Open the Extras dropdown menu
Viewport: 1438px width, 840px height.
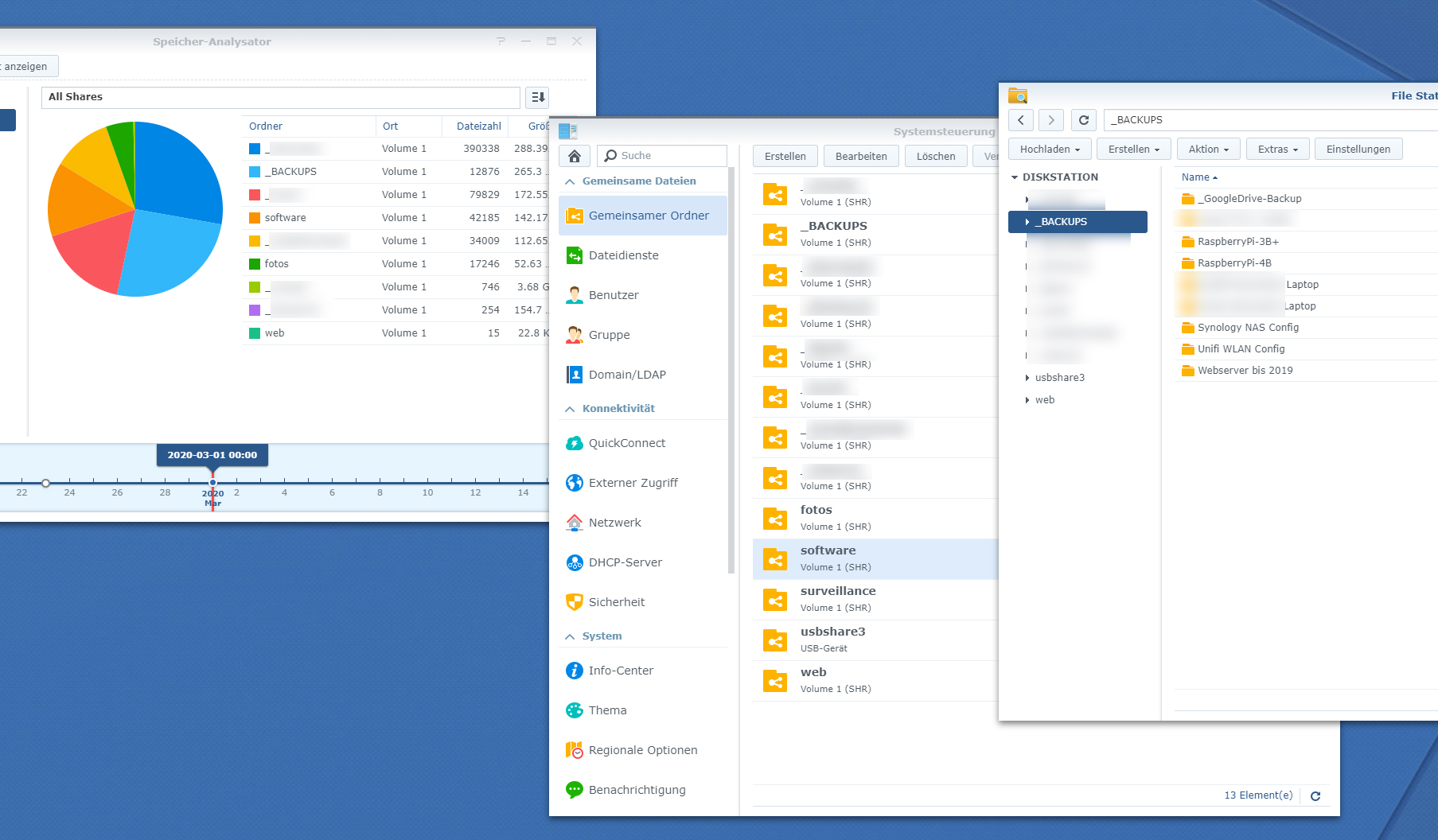click(x=1277, y=149)
